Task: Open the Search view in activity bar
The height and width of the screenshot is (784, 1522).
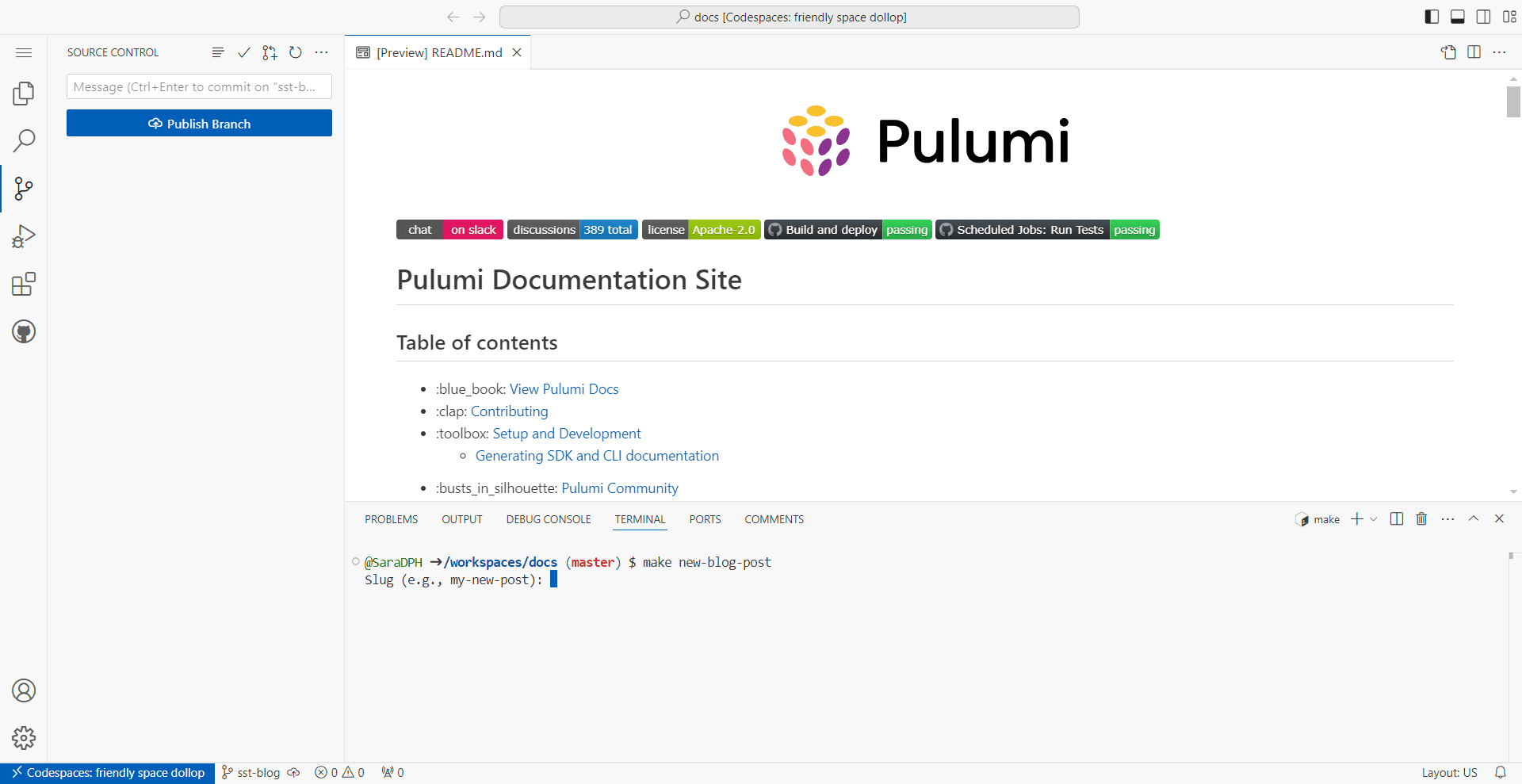Action: (24, 141)
